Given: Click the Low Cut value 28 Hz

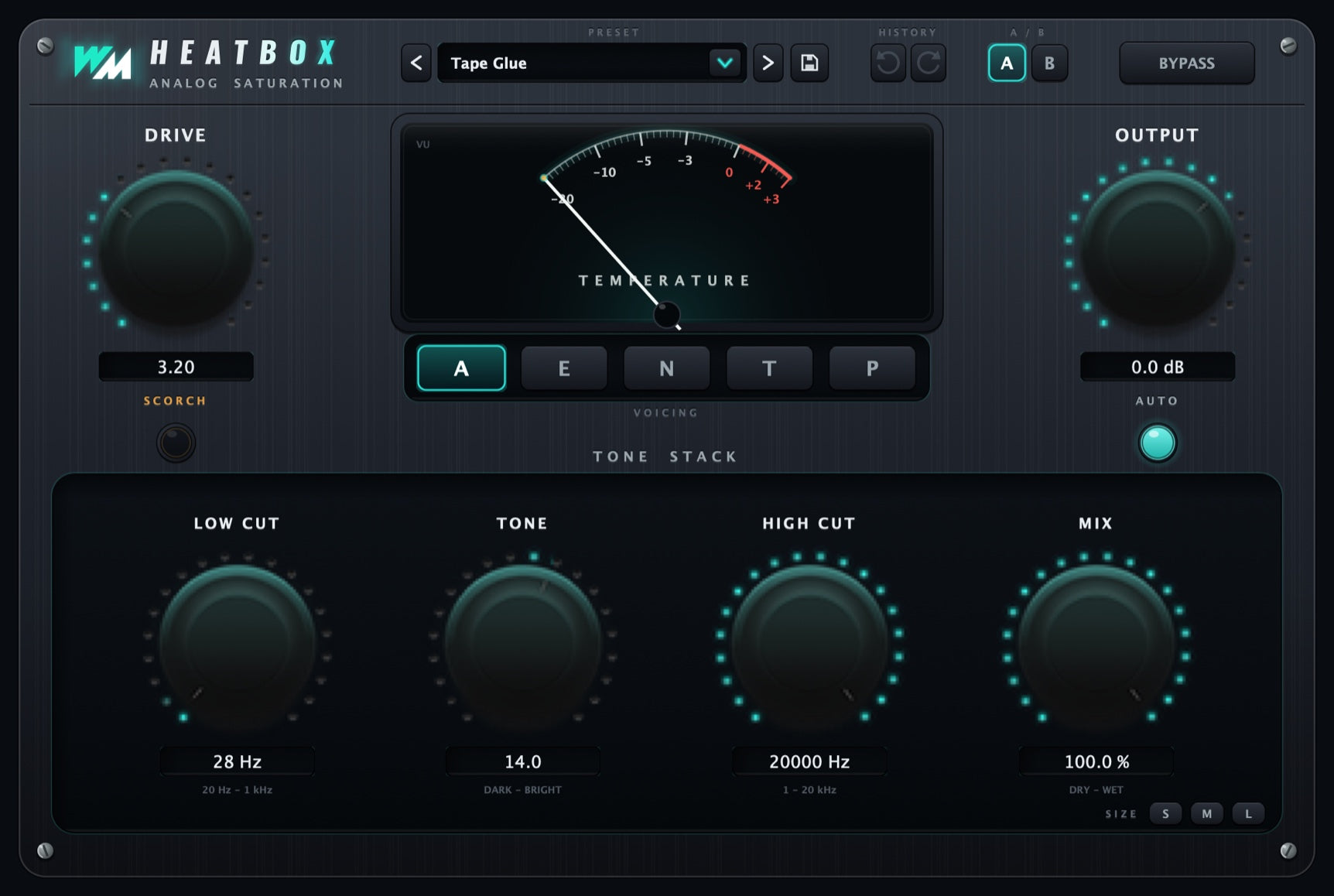Looking at the screenshot, I should [x=237, y=761].
